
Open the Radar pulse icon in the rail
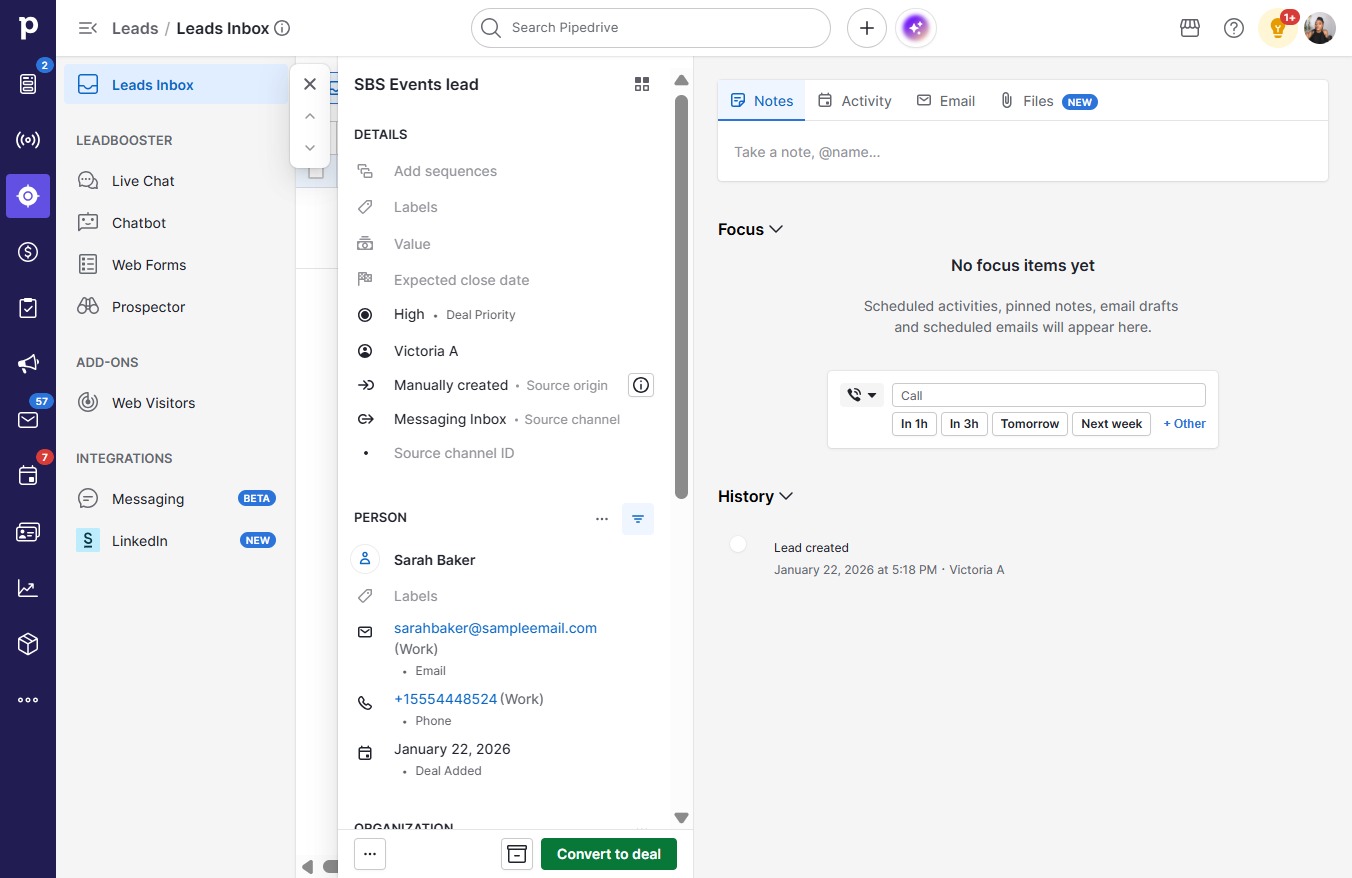coord(28,140)
